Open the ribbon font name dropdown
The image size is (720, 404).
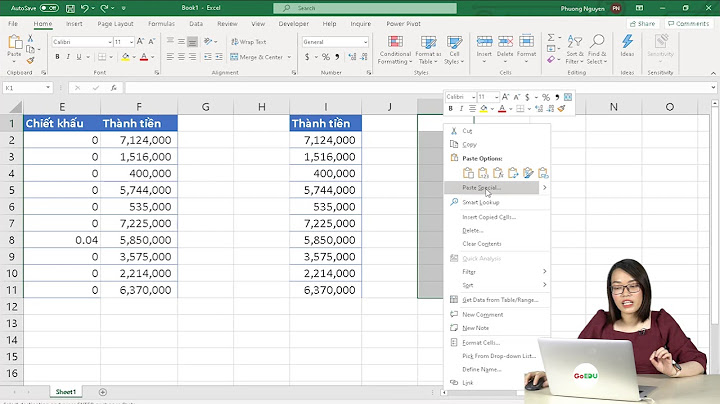coord(110,42)
